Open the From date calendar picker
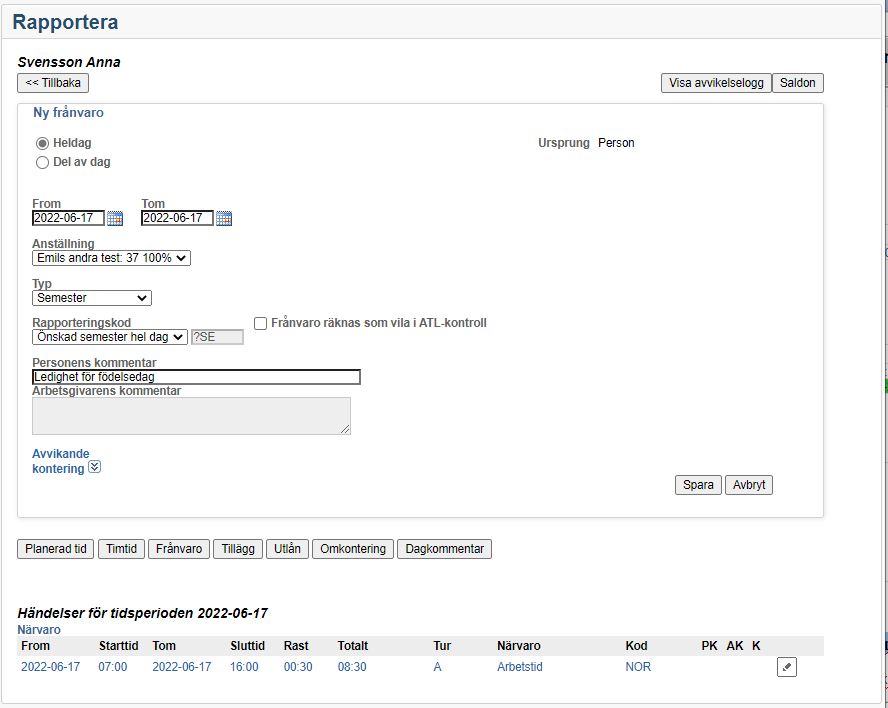Image resolution: width=888 pixels, height=708 pixels. (115, 218)
